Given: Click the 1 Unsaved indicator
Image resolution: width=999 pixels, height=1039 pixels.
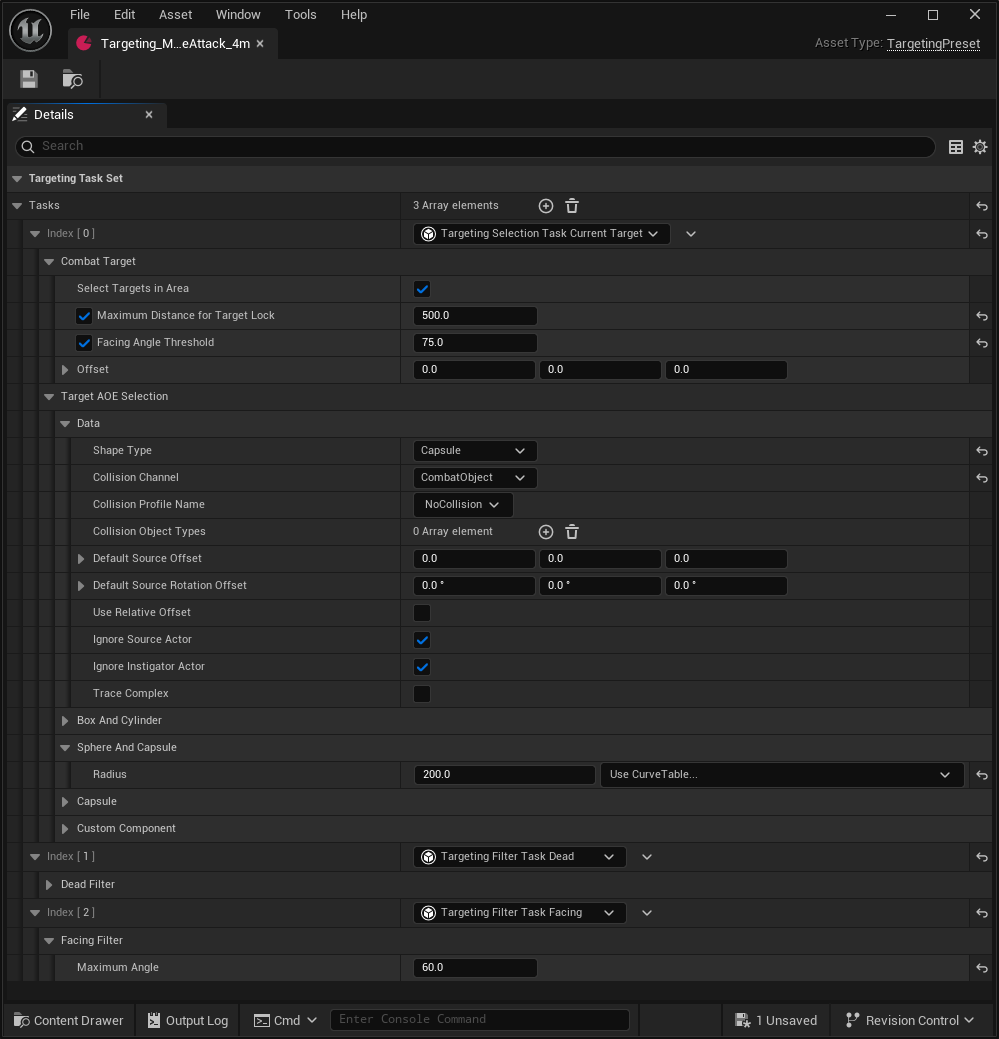Looking at the screenshot, I should point(776,1020).
